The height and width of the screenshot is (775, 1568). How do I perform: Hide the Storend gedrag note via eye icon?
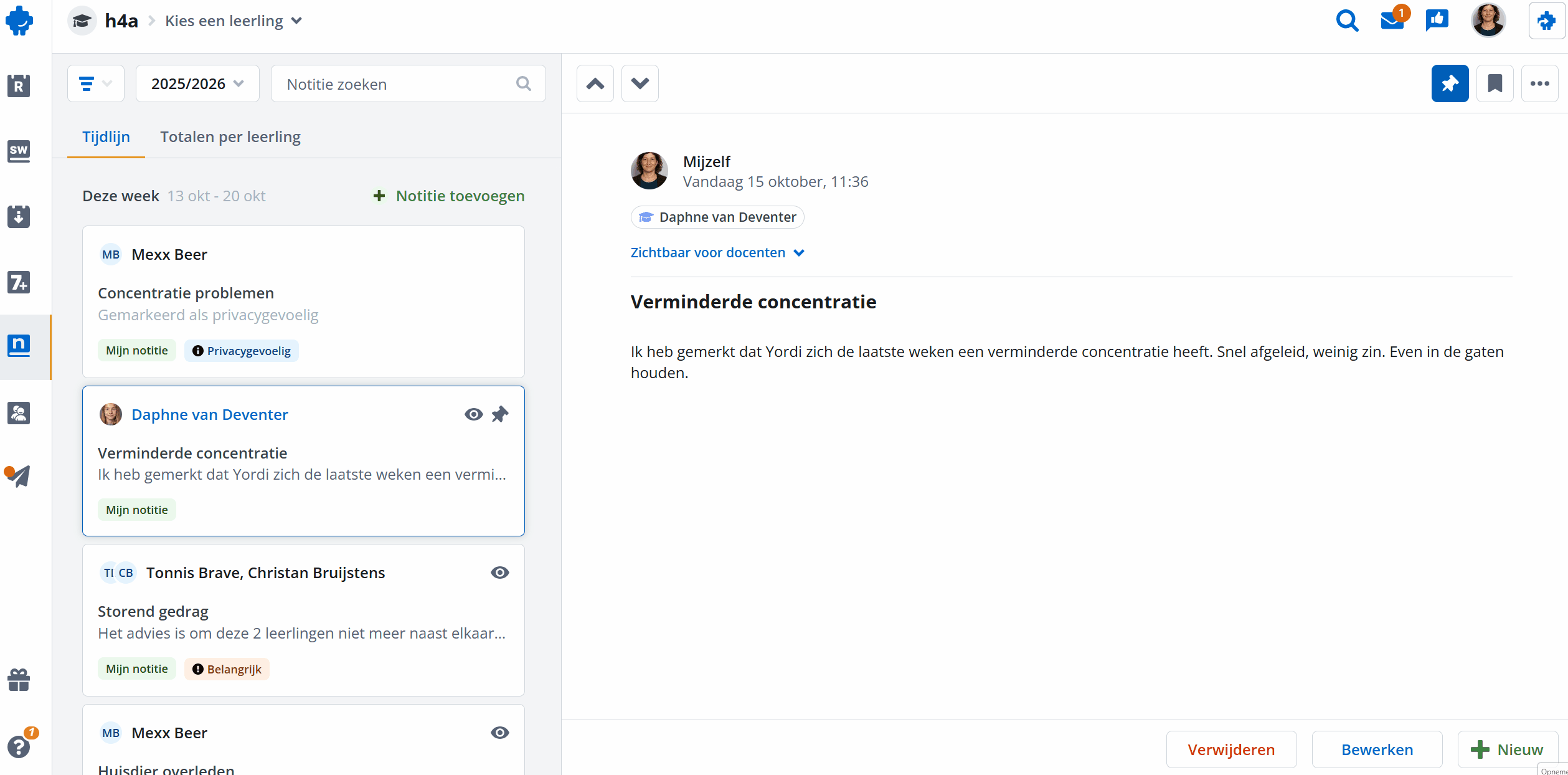click(x=500, y=572)
